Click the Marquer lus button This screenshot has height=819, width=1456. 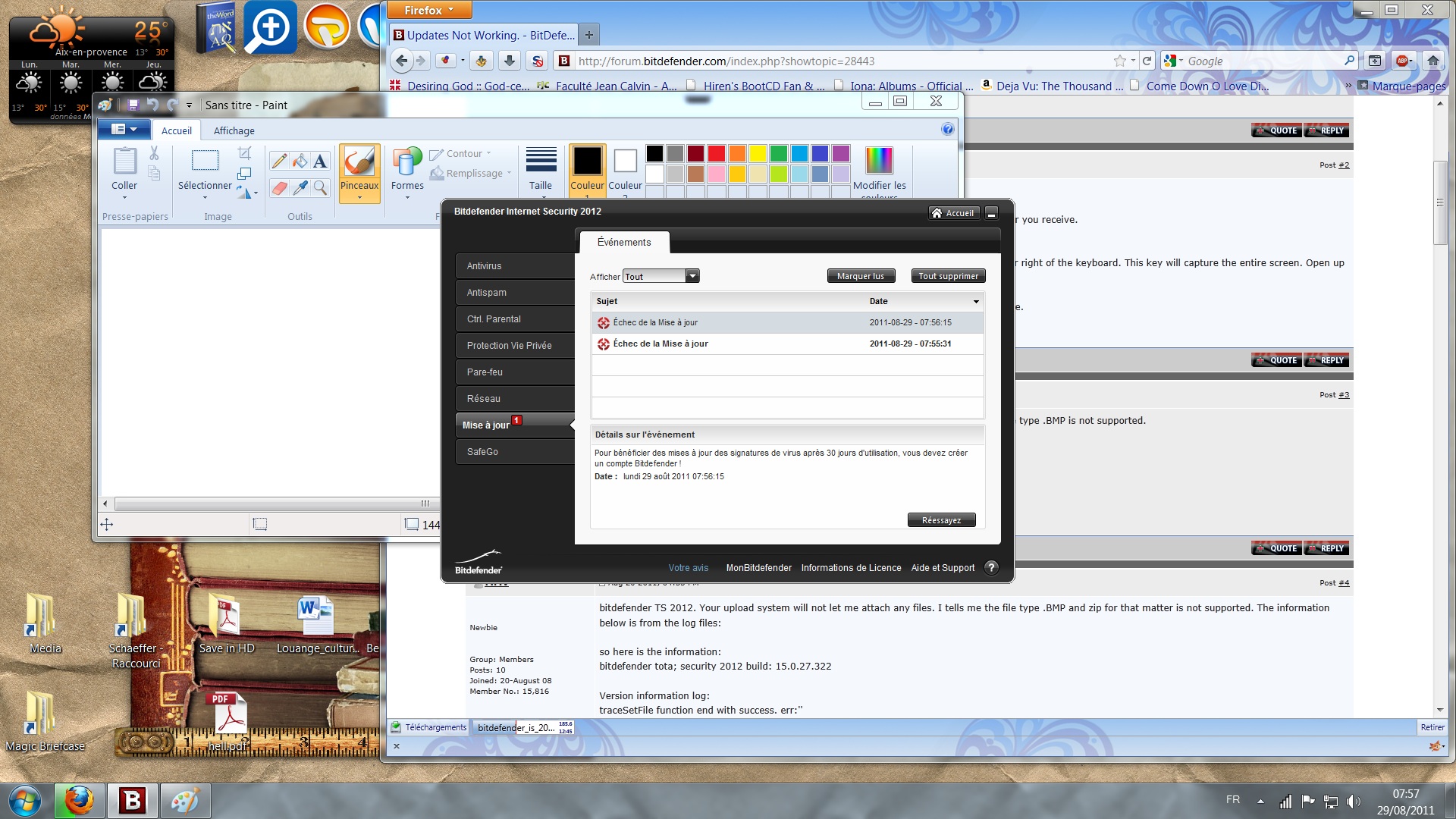coord(861,276)
